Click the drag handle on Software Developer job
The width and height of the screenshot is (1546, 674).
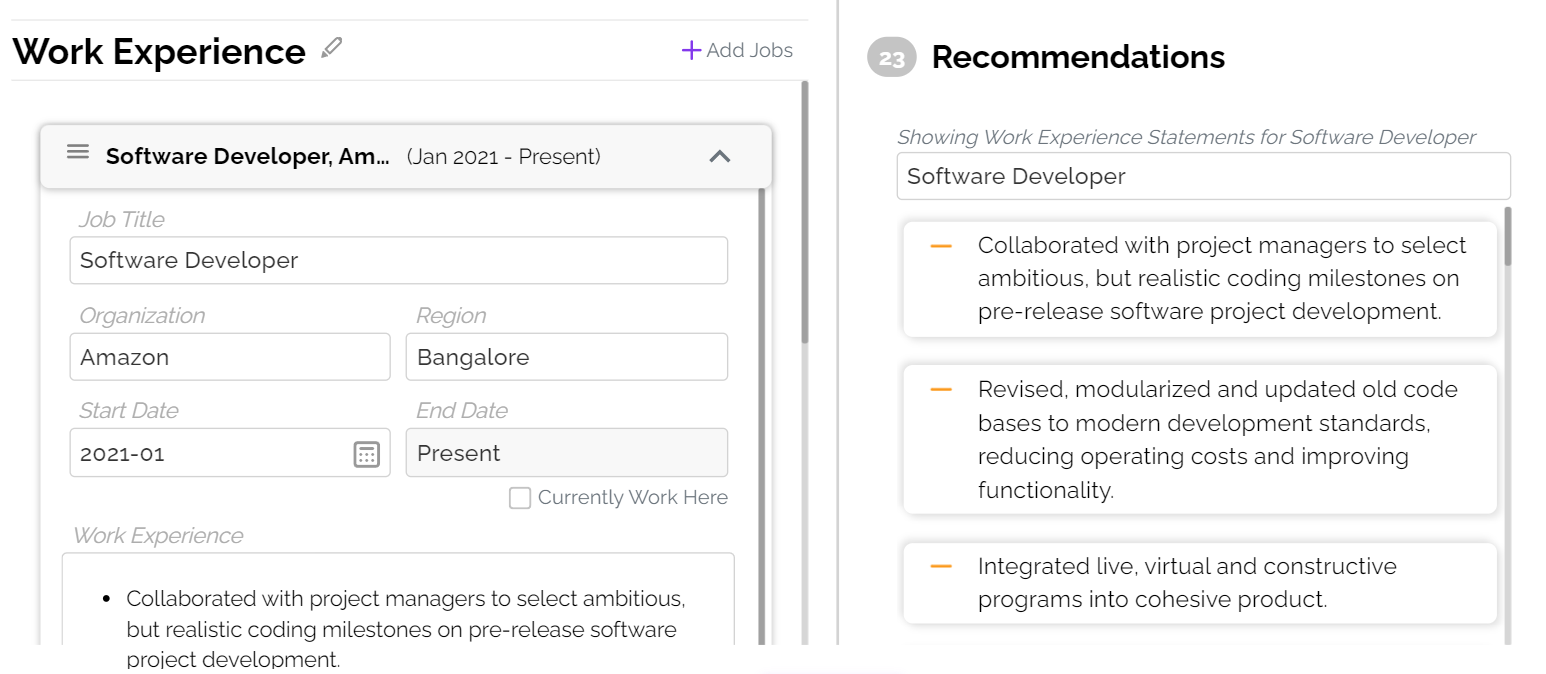tap(78, 152)
